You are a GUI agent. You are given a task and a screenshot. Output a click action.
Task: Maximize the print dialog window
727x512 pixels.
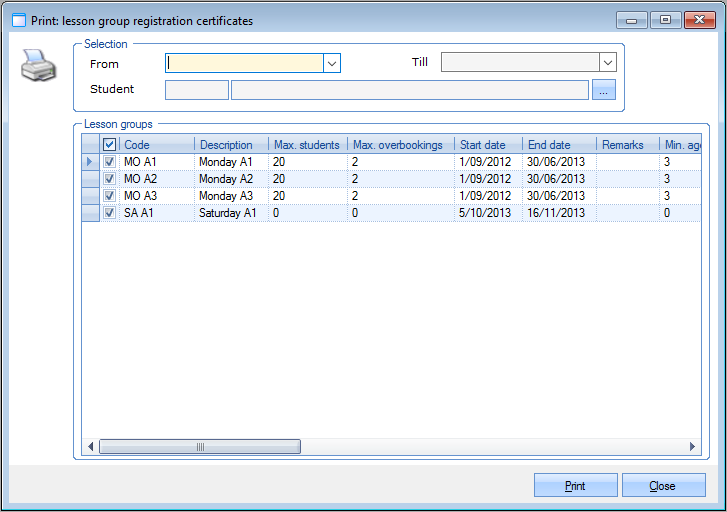pyautogui.click(x=664, y=19)
